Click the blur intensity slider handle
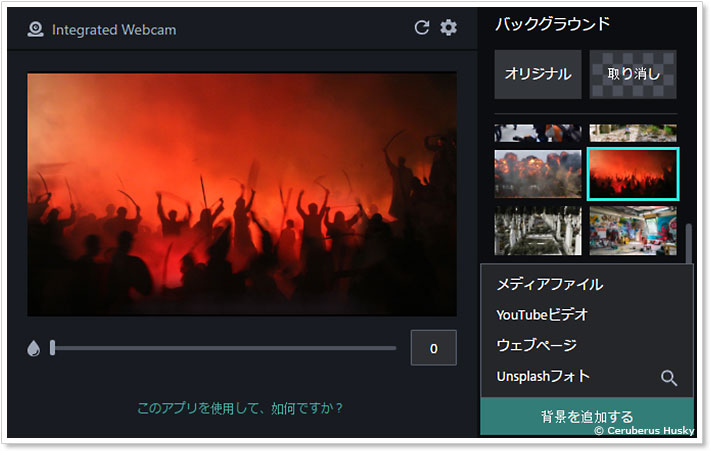 [x=53, y=348]
